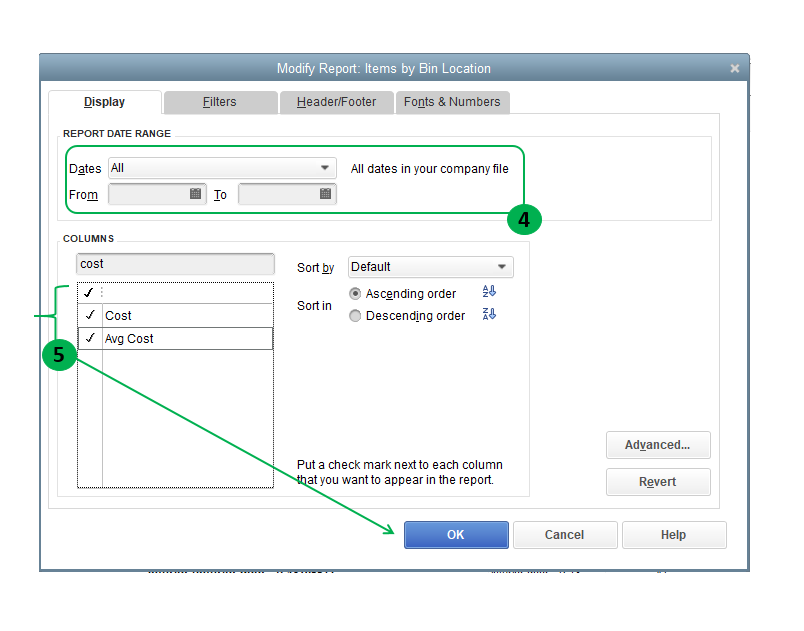Uncheck the Avg Cost column checkmark
The width and height of the screenshot is (804, 631).
90,338
